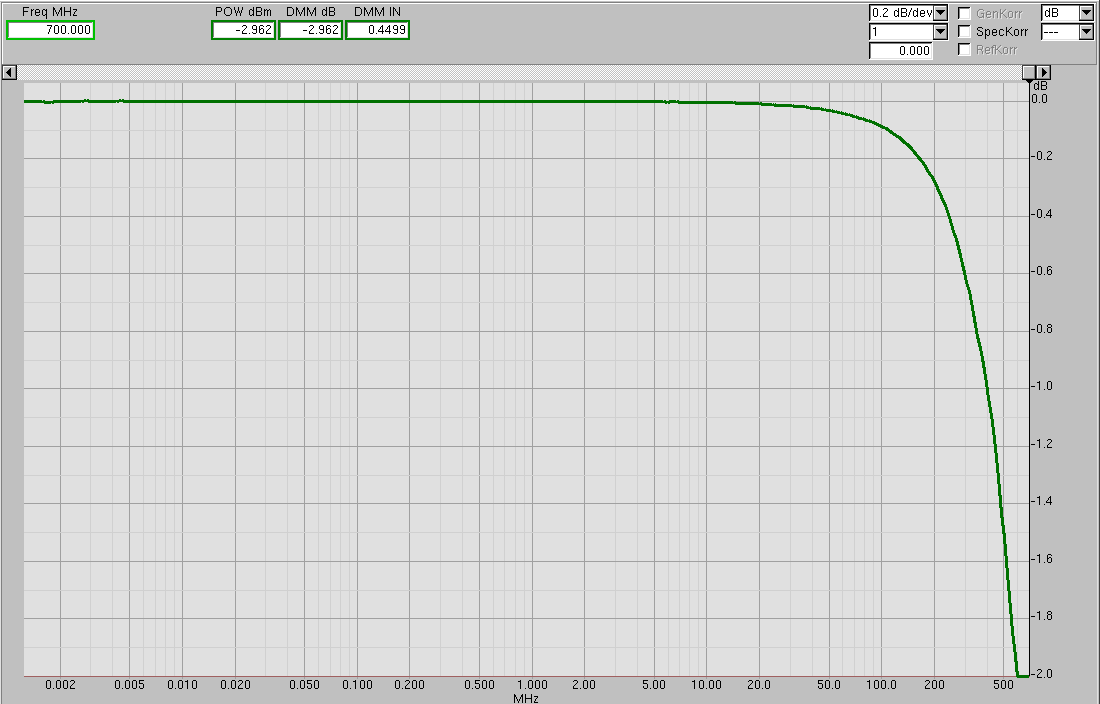This screenshot has width=1100, height=704.
Task: Click the right scroll arrow above the graph
Action: (1044, 72)
